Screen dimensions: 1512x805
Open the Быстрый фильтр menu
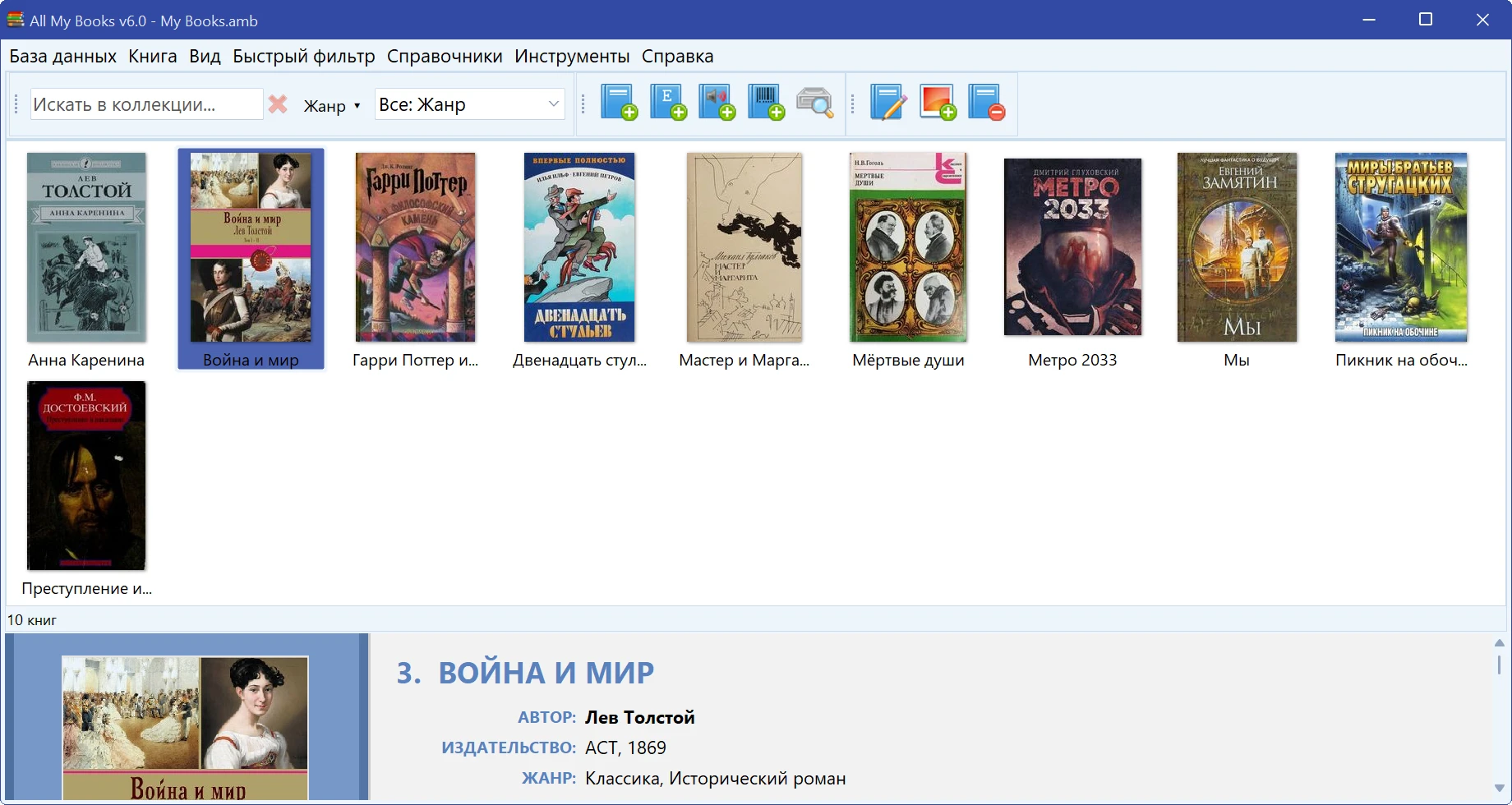[304, 57]
